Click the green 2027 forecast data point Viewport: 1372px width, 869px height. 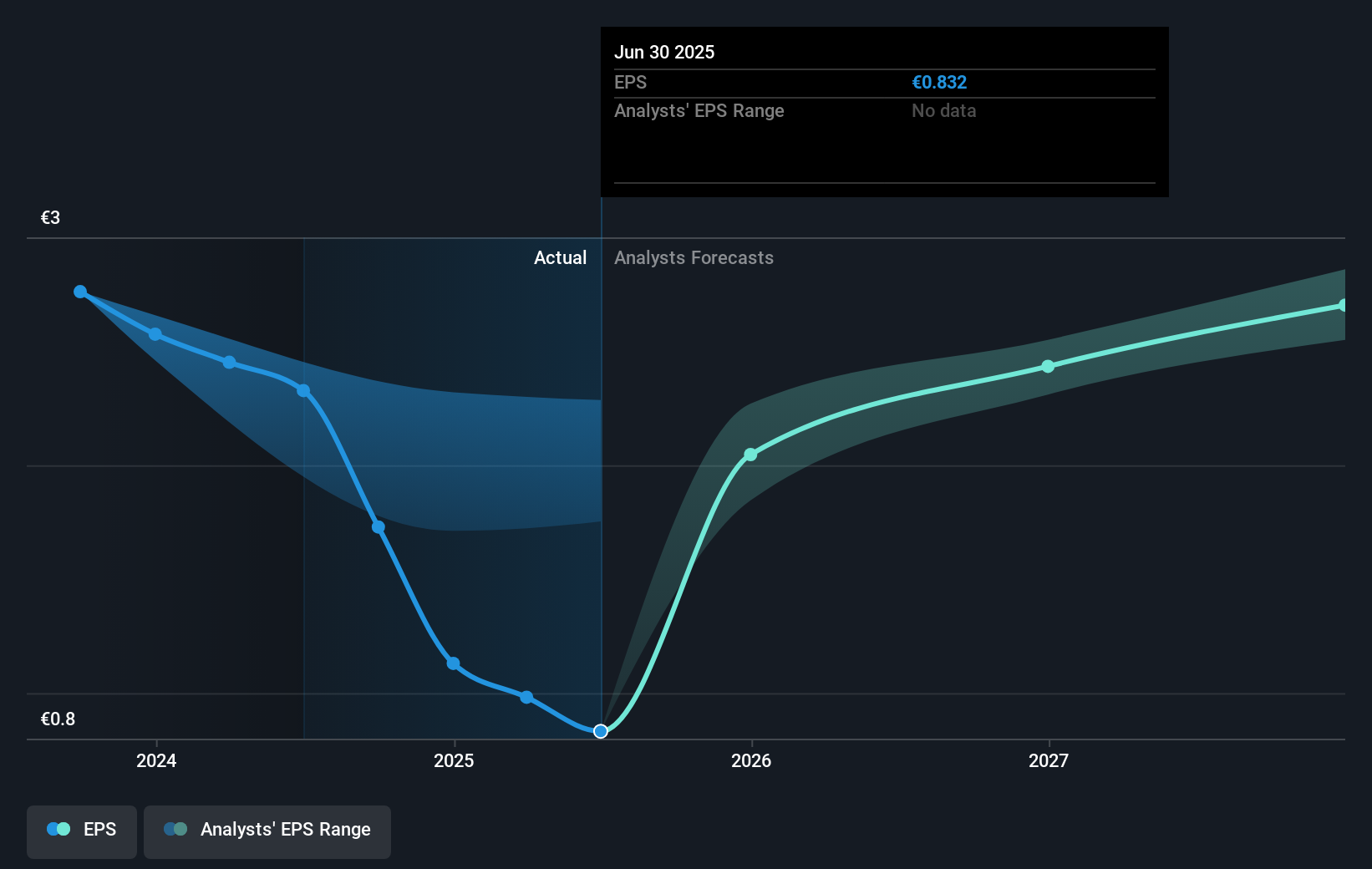[1047, 365]
